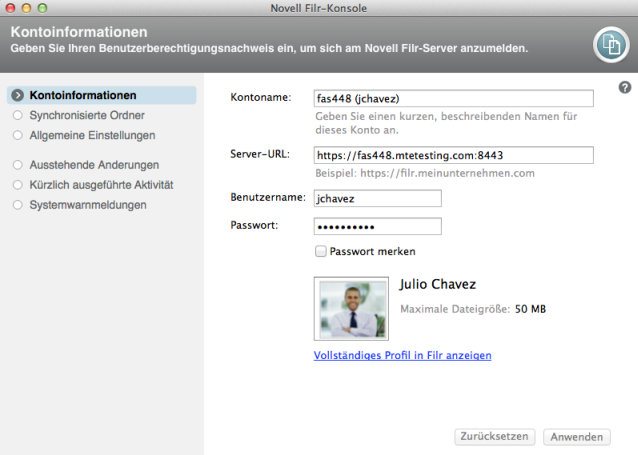Click the Zurücksetzen button
The image size is (638, 455).
coord(494,437)
